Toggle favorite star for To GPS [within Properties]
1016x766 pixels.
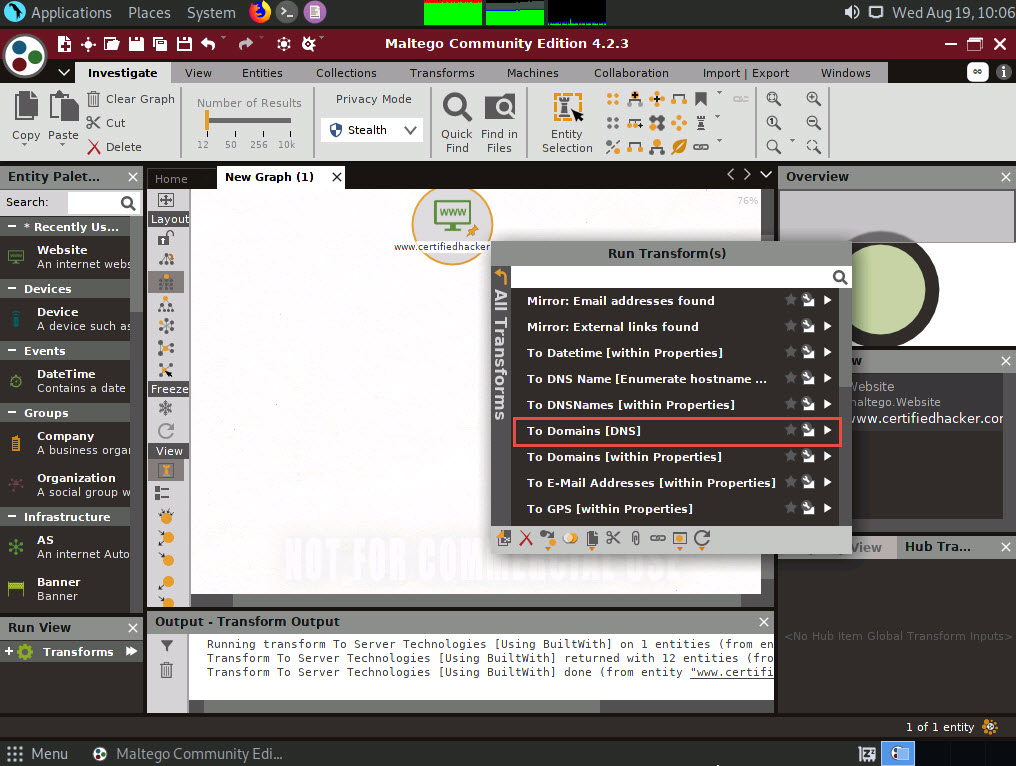(791, 508)
